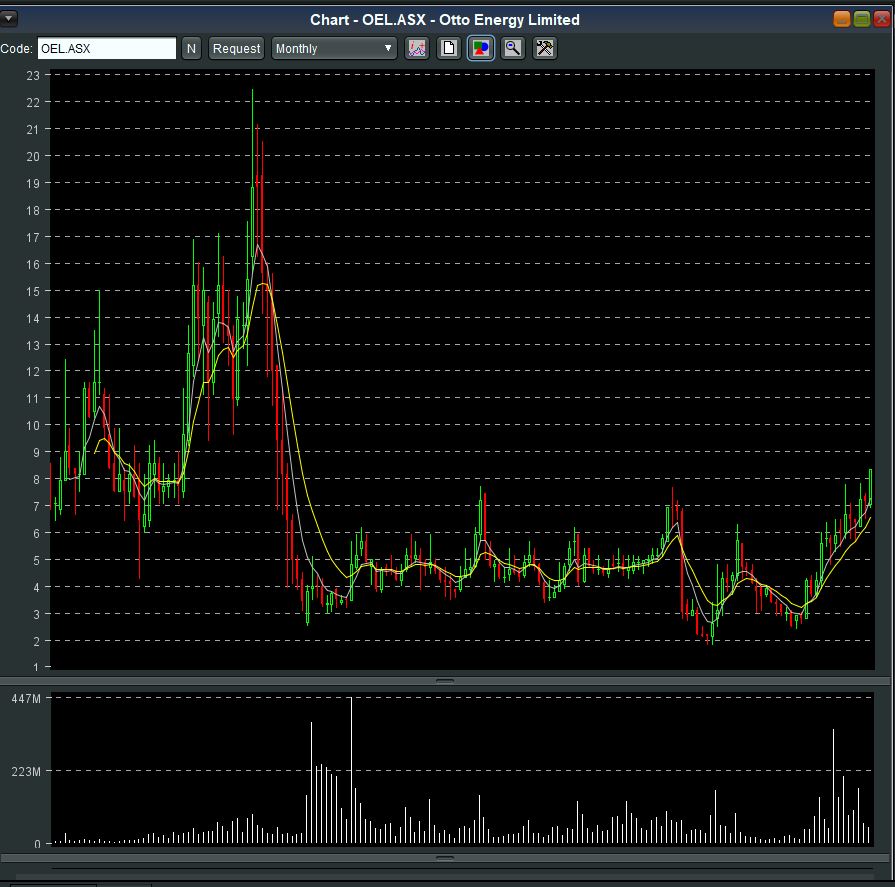Open the chart indicators icon in toolbar
Image resolution: width=895 pixels, height=887 pixels.
point(417,49)
